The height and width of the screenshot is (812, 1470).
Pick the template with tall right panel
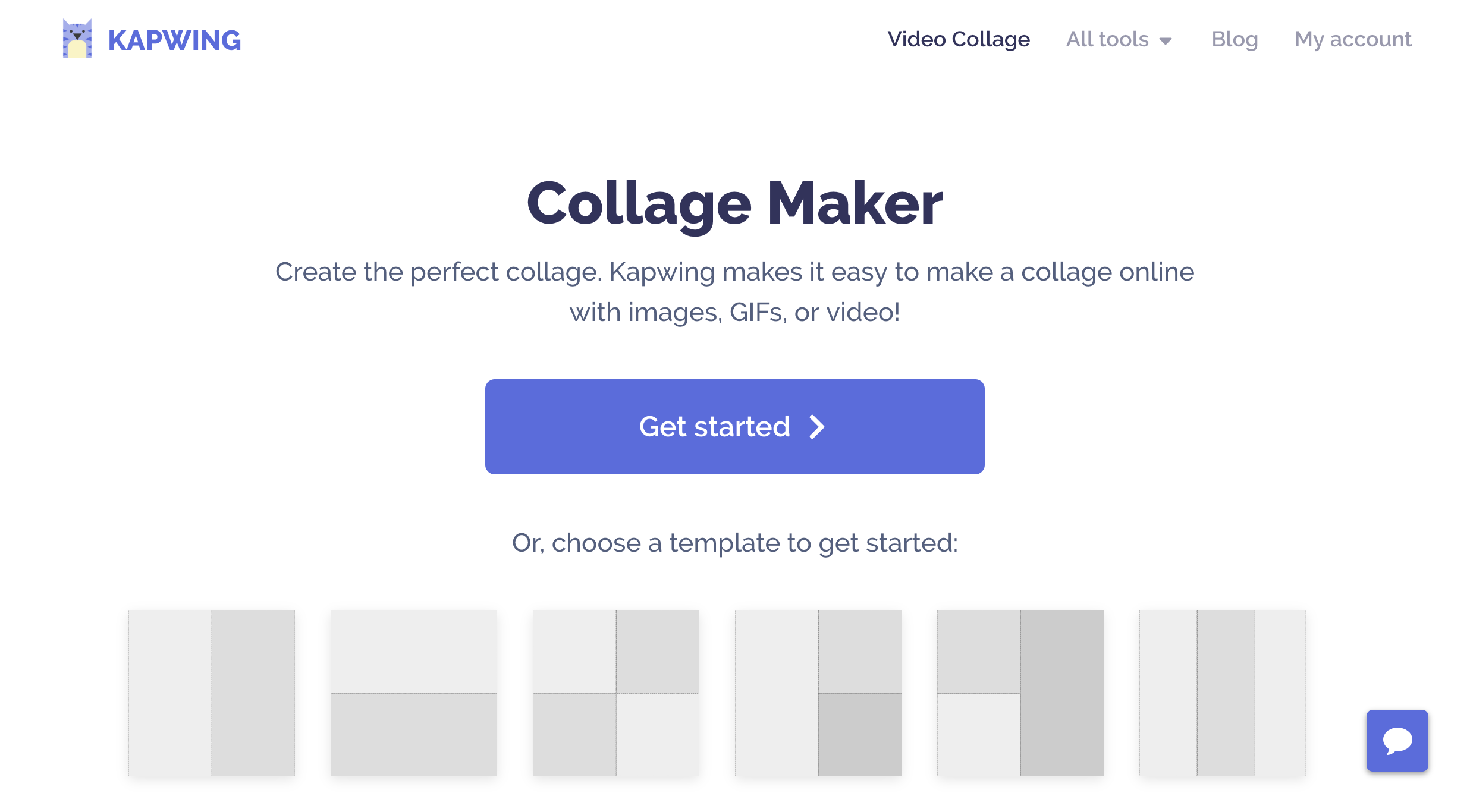(x=1020, y=693)
